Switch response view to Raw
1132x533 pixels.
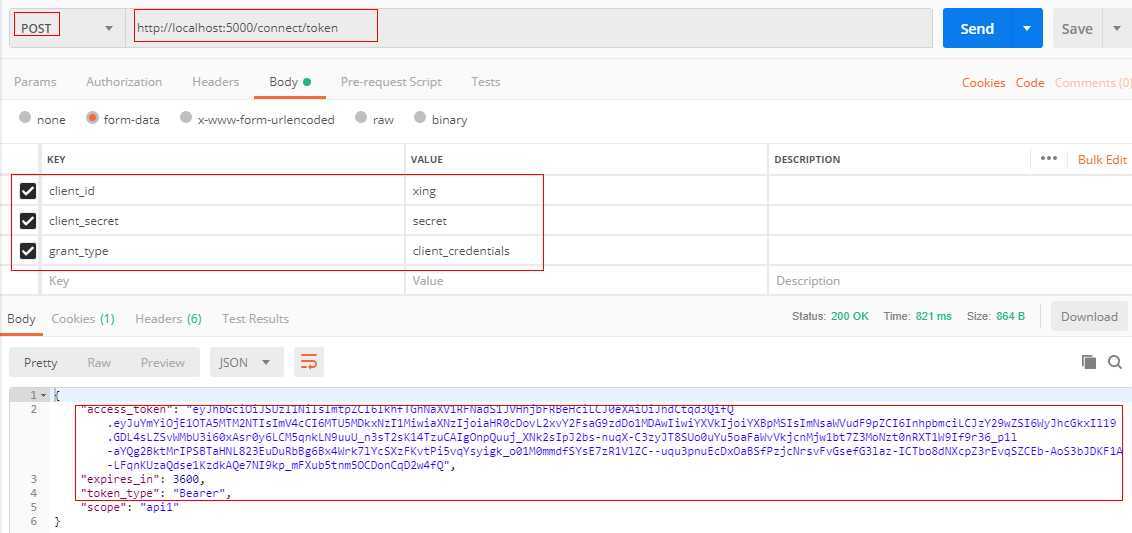99,363
